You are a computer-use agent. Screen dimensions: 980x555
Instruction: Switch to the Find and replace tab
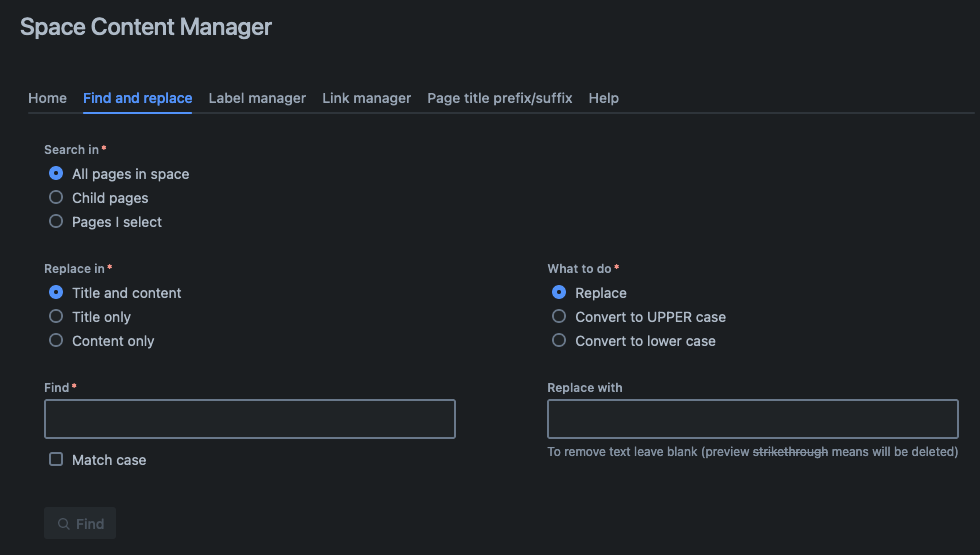pos(137,98)
